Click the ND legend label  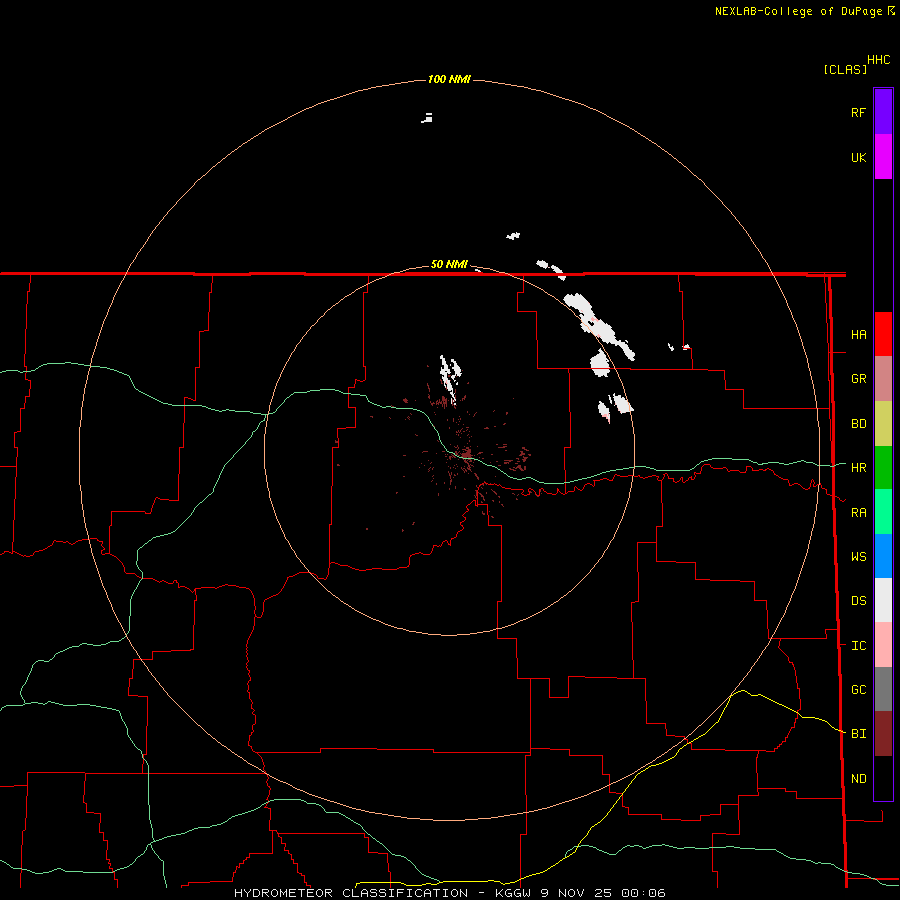pyautogui.click(x=858, y=779)
